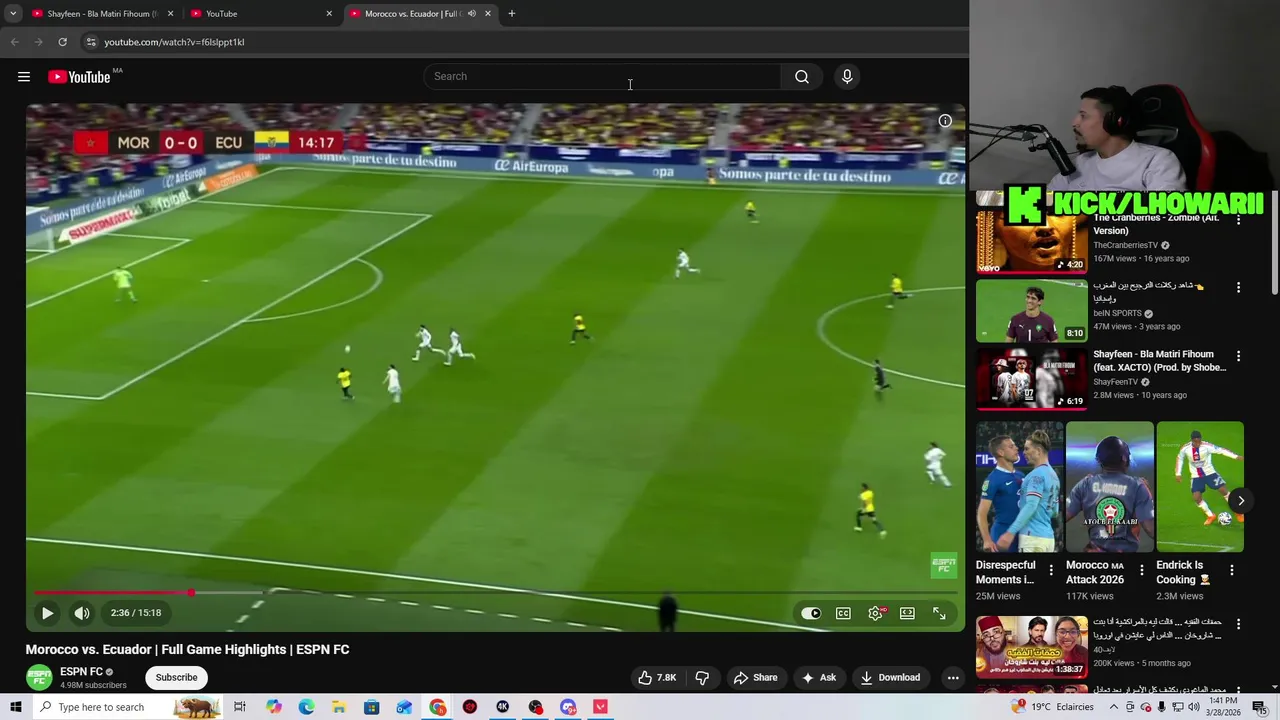This screenshot has width=1280, height=720.
Task: Open the beIN SPORTS video thumbnail
Action: [x=1031, y=311]
